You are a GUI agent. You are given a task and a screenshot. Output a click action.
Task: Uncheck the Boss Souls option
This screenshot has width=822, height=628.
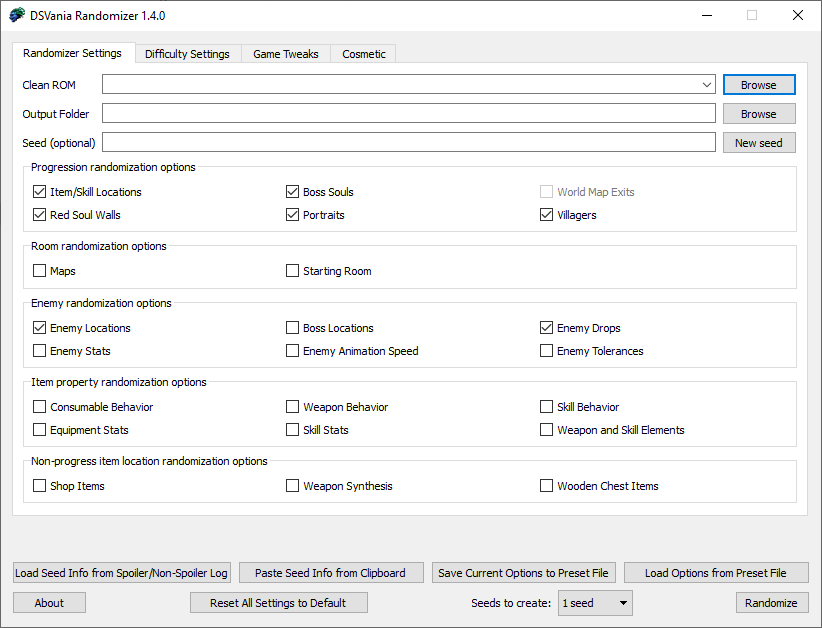point(293,192)
